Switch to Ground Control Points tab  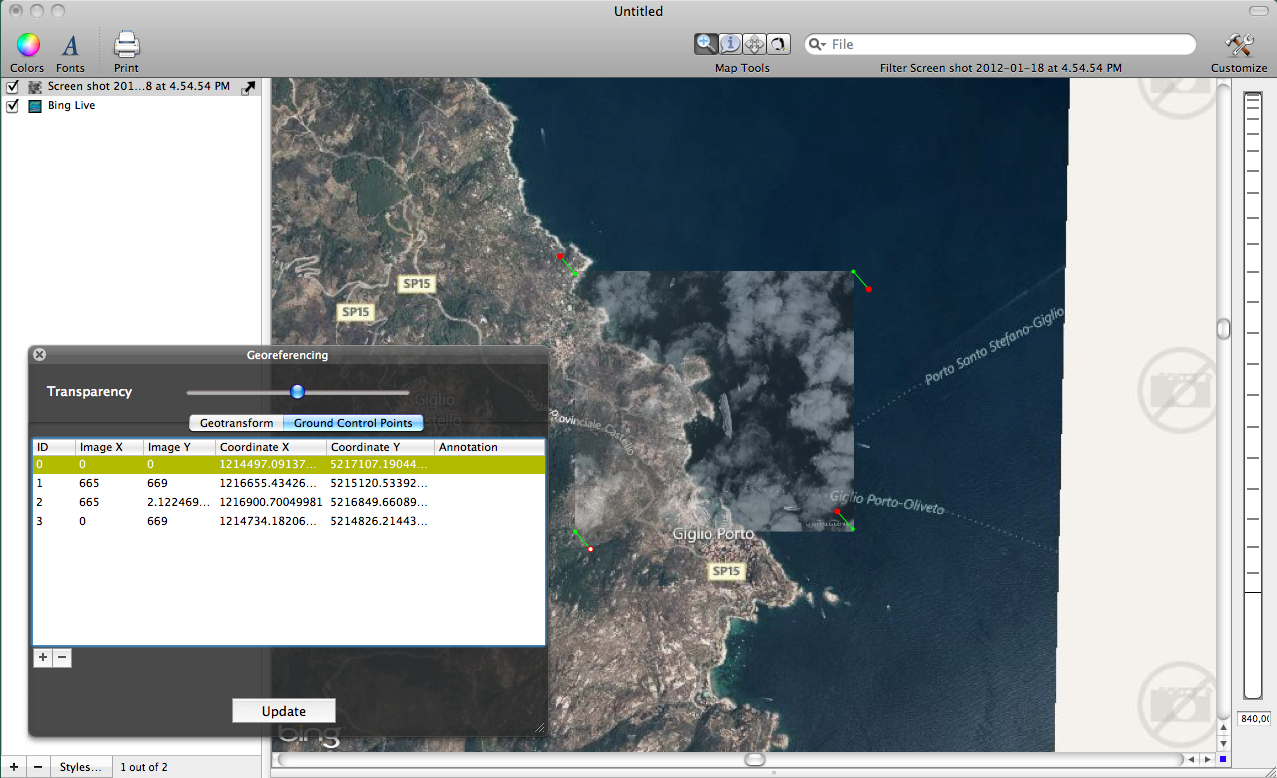[x=353, y=423]
